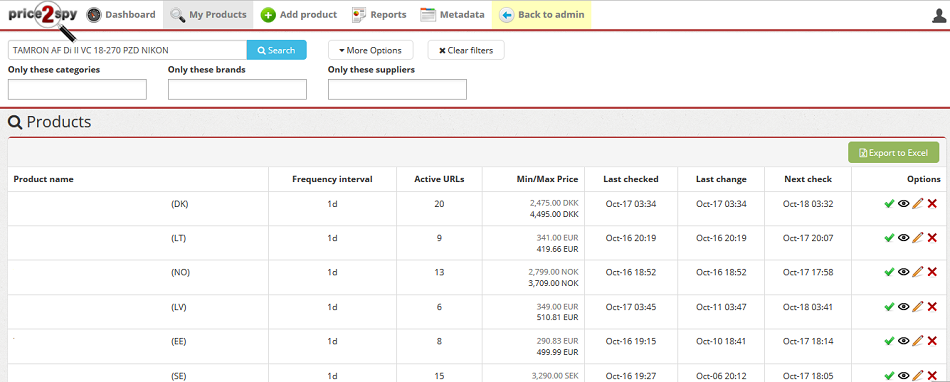The height and width of the screenshot is (382, 950).
Task: Click the 419.66 EUR max price
Action: (557, 249)
